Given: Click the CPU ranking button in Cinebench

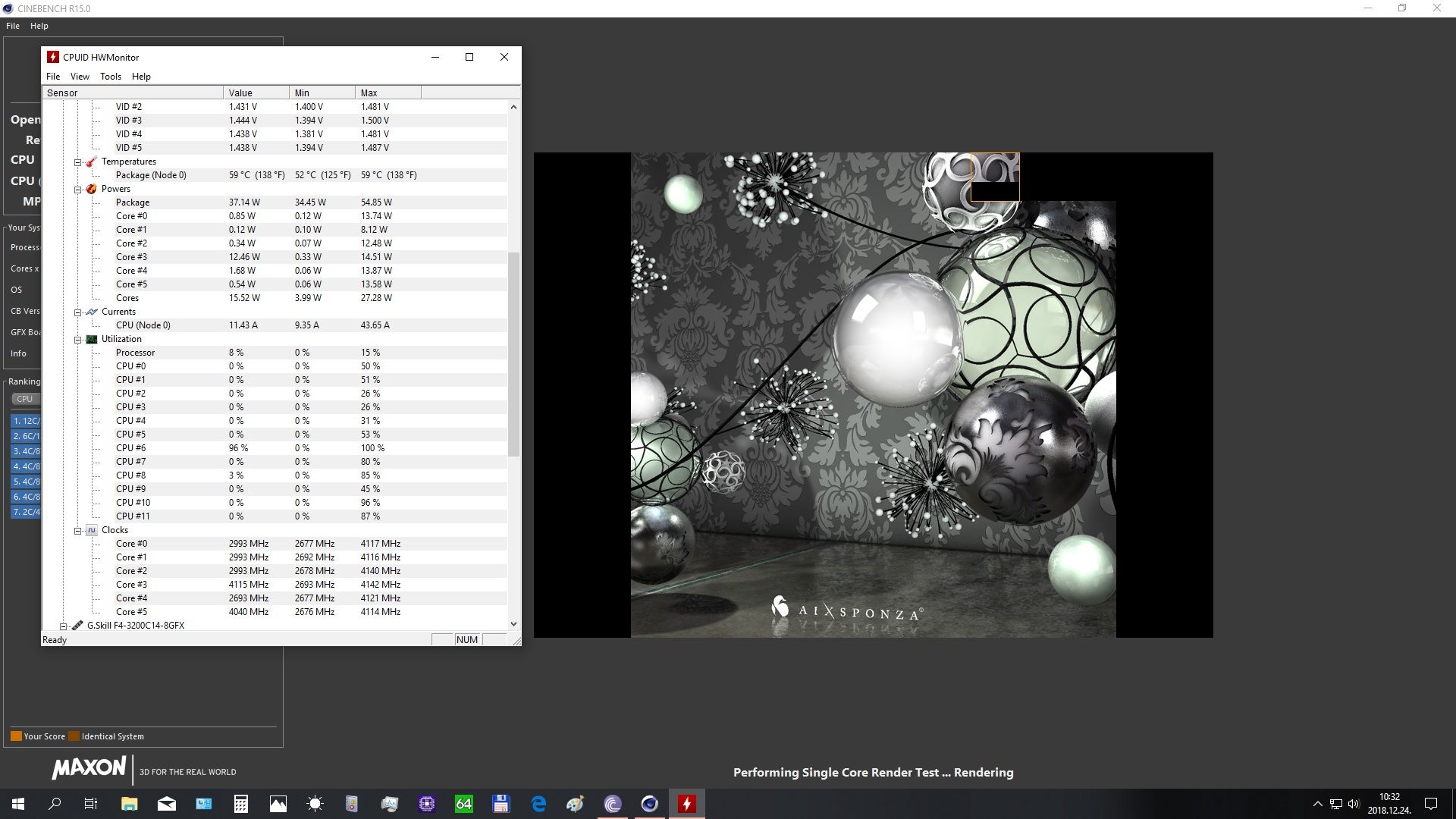Looking at the screenshot, I should (x=25, y=399).
